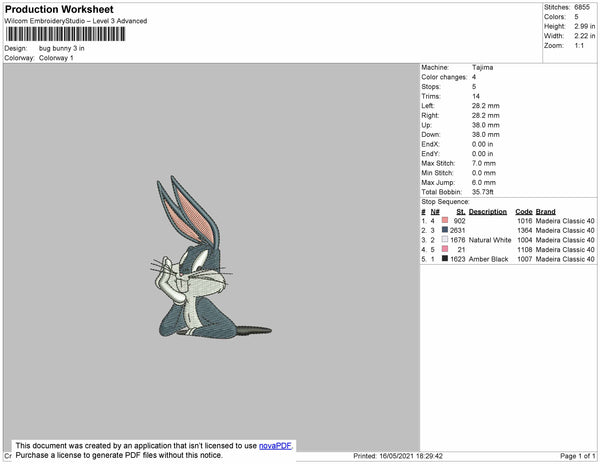The image size is (600, 464).
Task: Click the Total Bobbin value 35.73ft
Action: 483,192
